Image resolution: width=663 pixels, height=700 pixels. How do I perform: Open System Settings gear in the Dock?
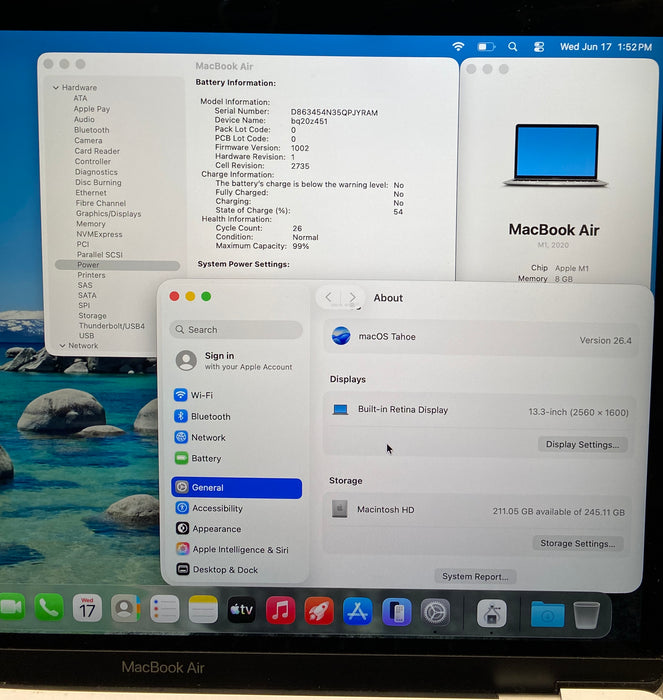(x=435, y=612)
